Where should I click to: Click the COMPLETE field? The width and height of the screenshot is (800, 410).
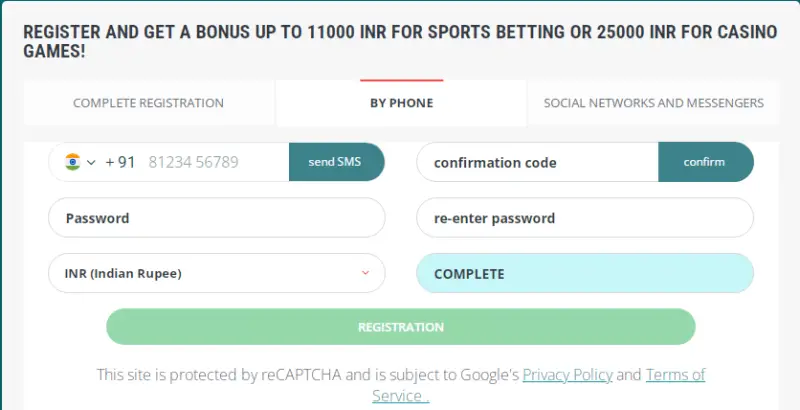(584, 273)
